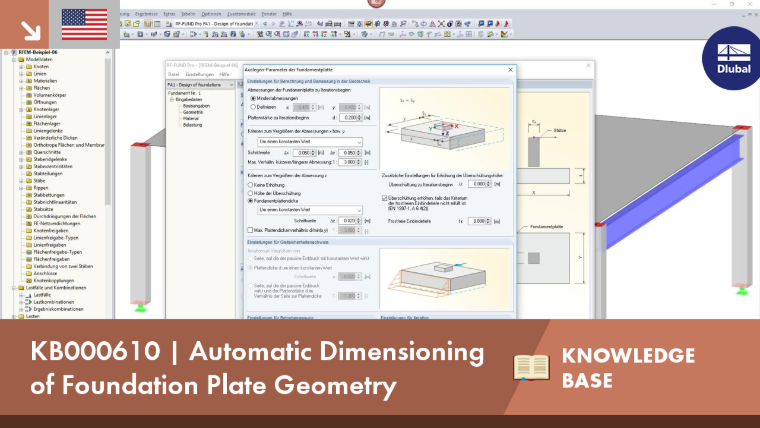Open the Materialien folder in navigator

pos(45,81)
